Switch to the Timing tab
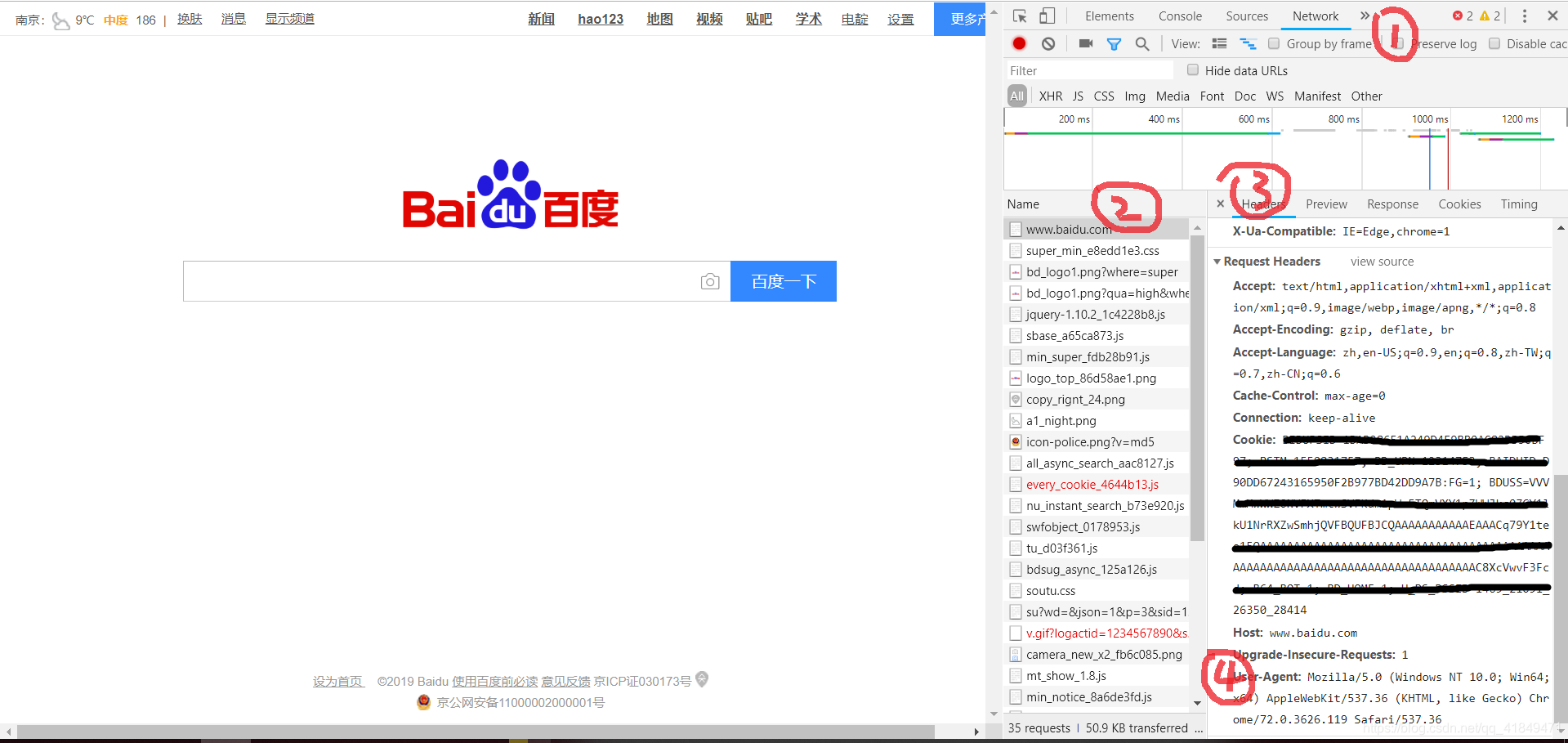 pos(1519,204)
